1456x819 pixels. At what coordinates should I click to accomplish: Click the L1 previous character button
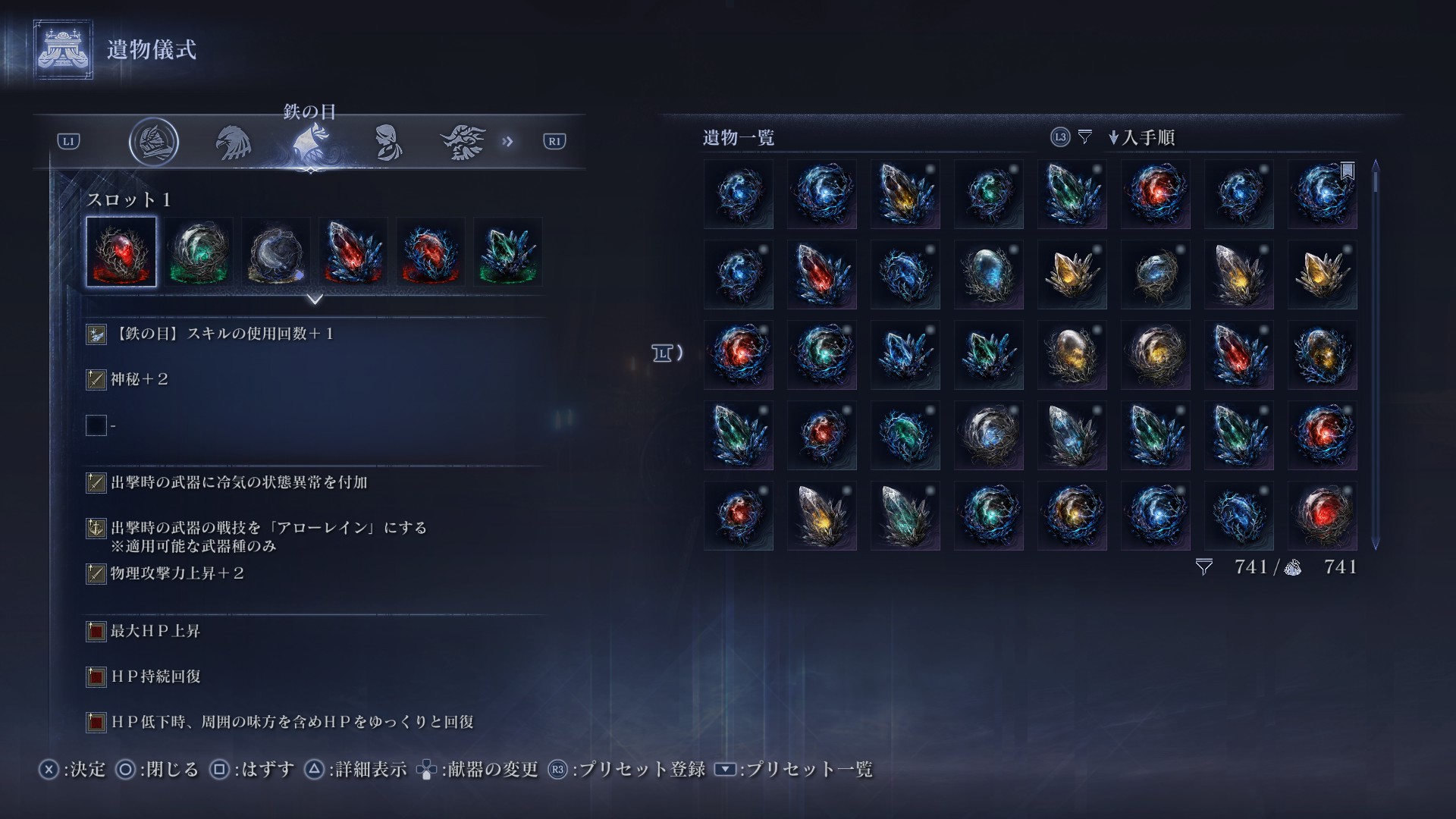click(69, 141)
